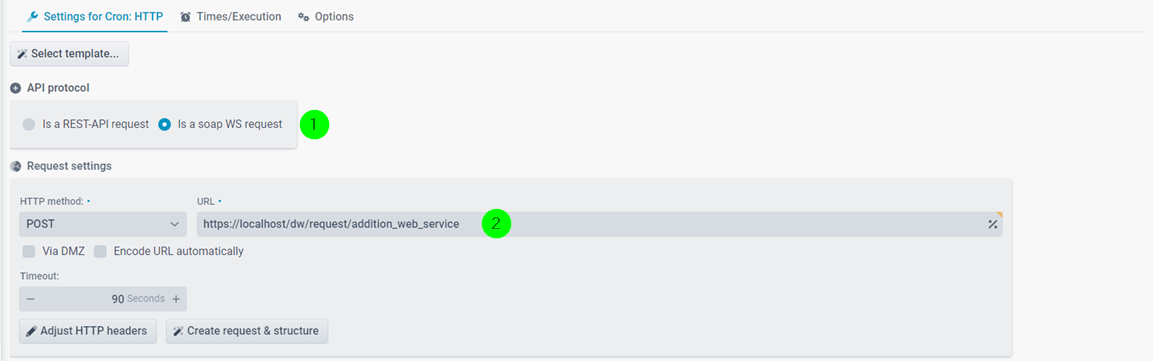The image size is (1153, 361).
Task: Select the soap WS request radio option
Action: 165,124
